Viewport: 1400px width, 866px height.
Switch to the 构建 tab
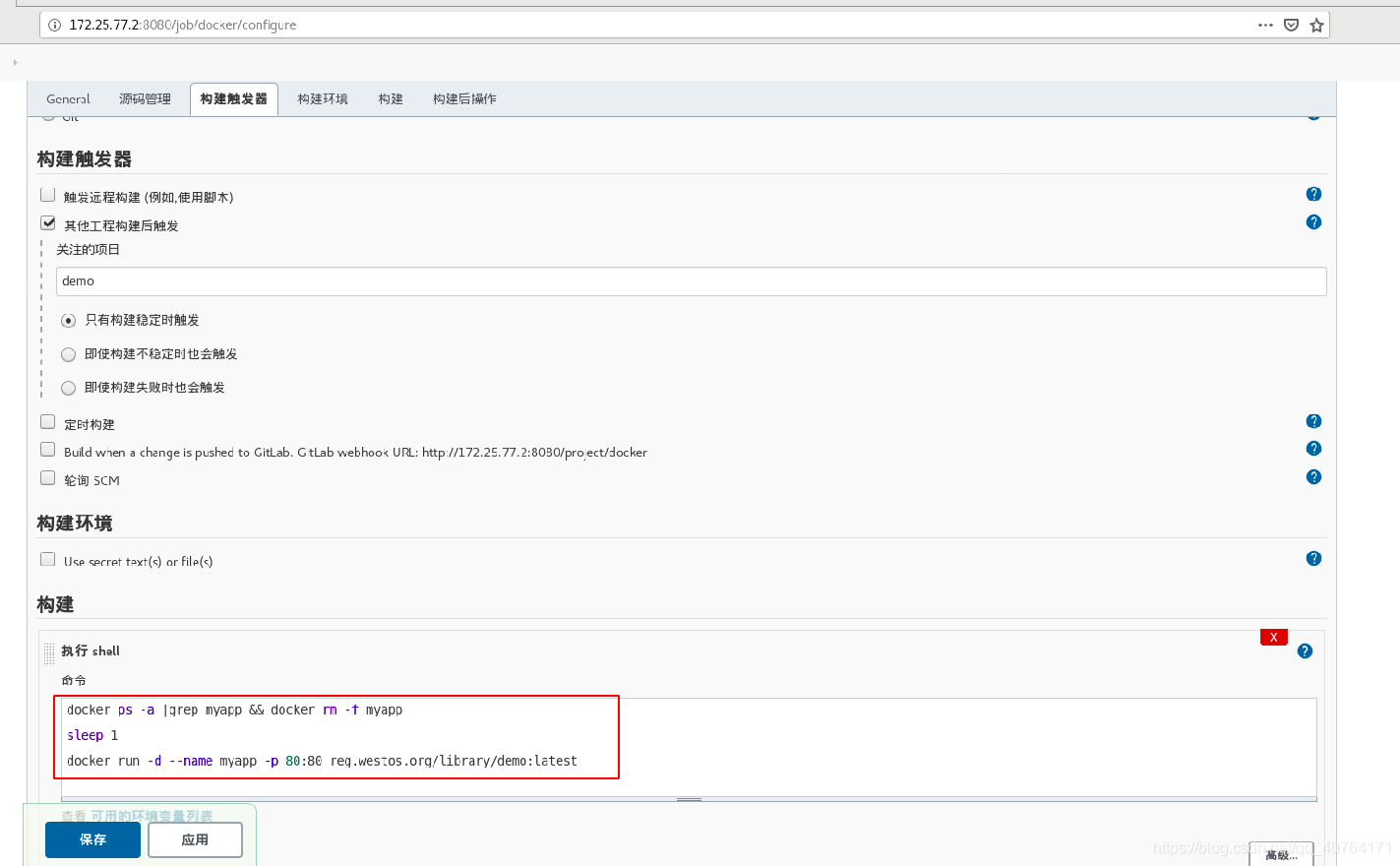coord(391,99)
